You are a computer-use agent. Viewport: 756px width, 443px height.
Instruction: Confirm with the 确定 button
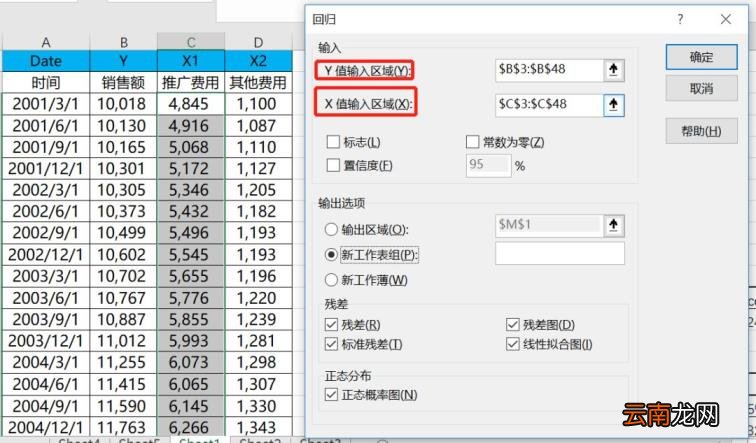point(702,57)
